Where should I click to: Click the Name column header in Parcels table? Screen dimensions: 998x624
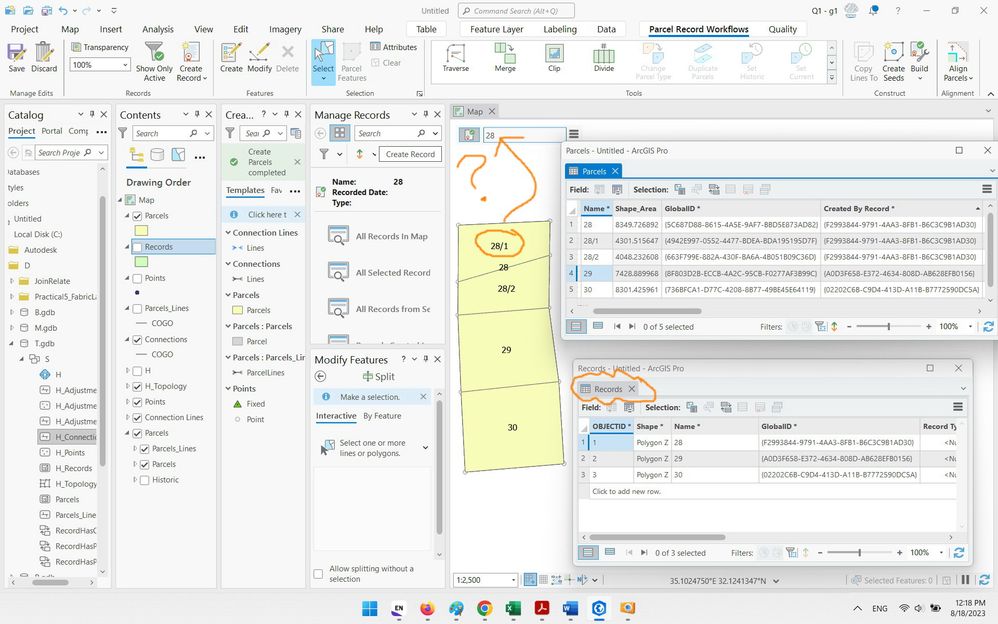[x=596, y=208]
